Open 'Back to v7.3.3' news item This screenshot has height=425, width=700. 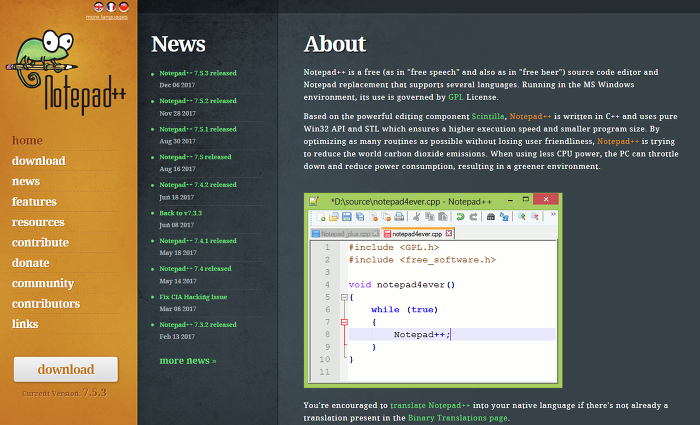coord(180,213)
